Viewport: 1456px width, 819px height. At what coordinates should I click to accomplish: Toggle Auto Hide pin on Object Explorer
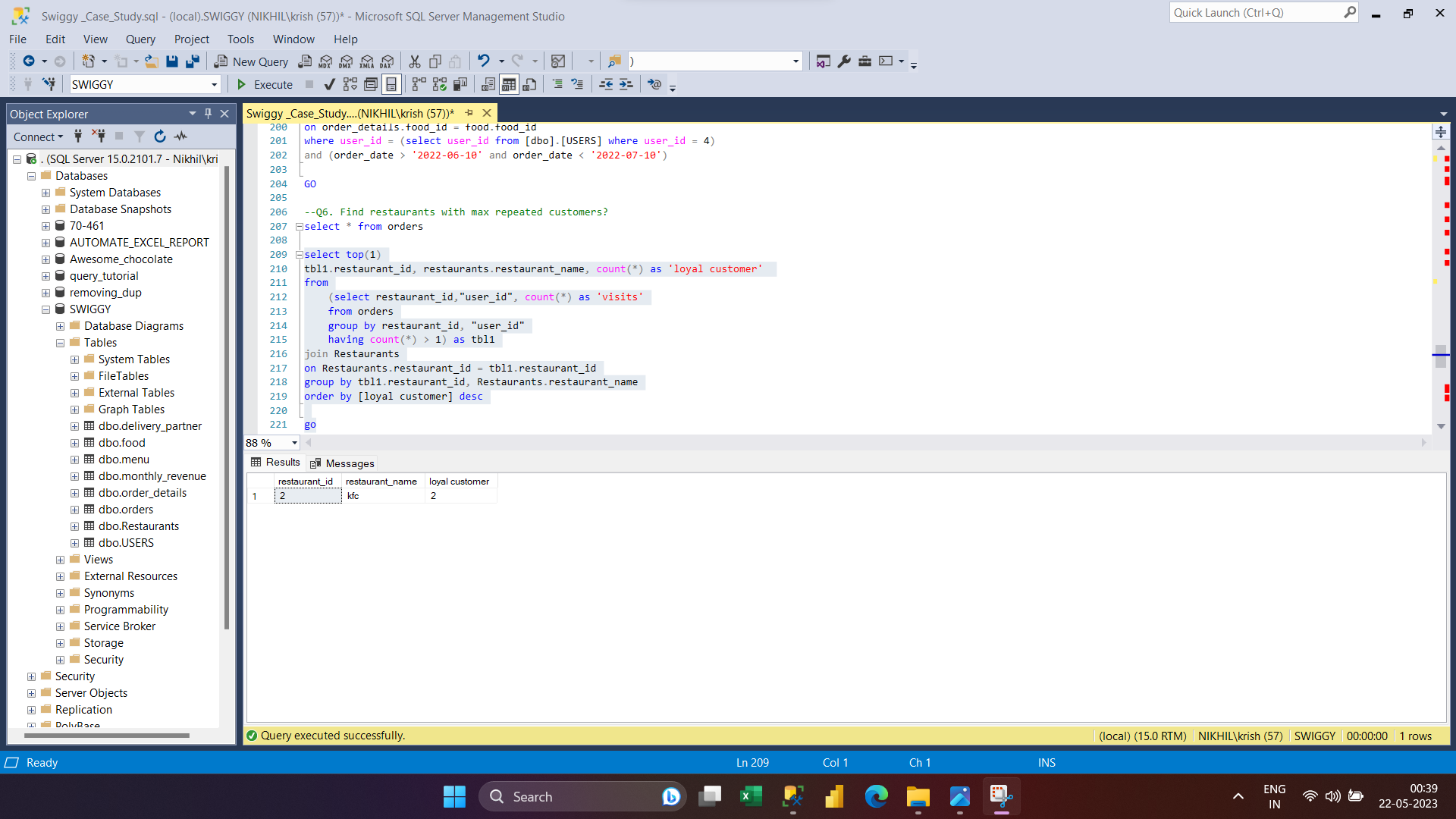[208, 114]
